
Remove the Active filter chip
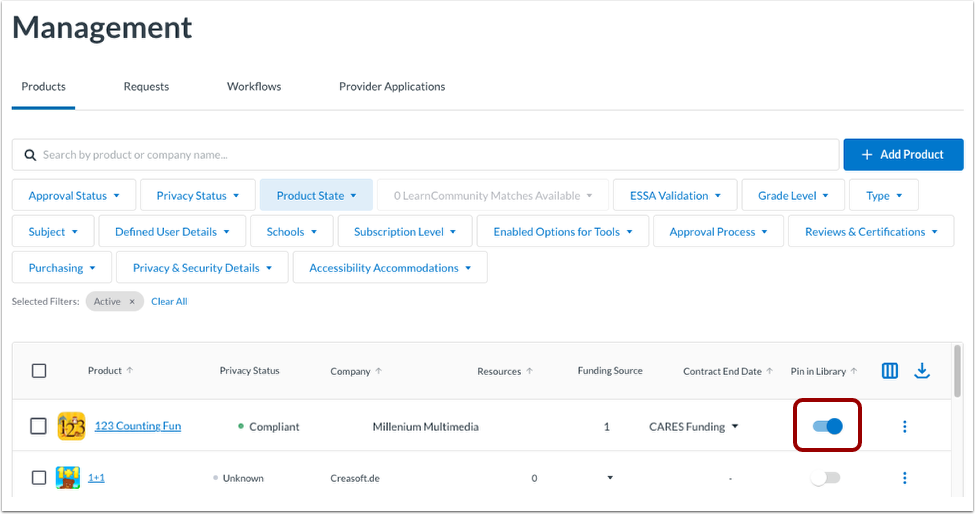[132, 301]
